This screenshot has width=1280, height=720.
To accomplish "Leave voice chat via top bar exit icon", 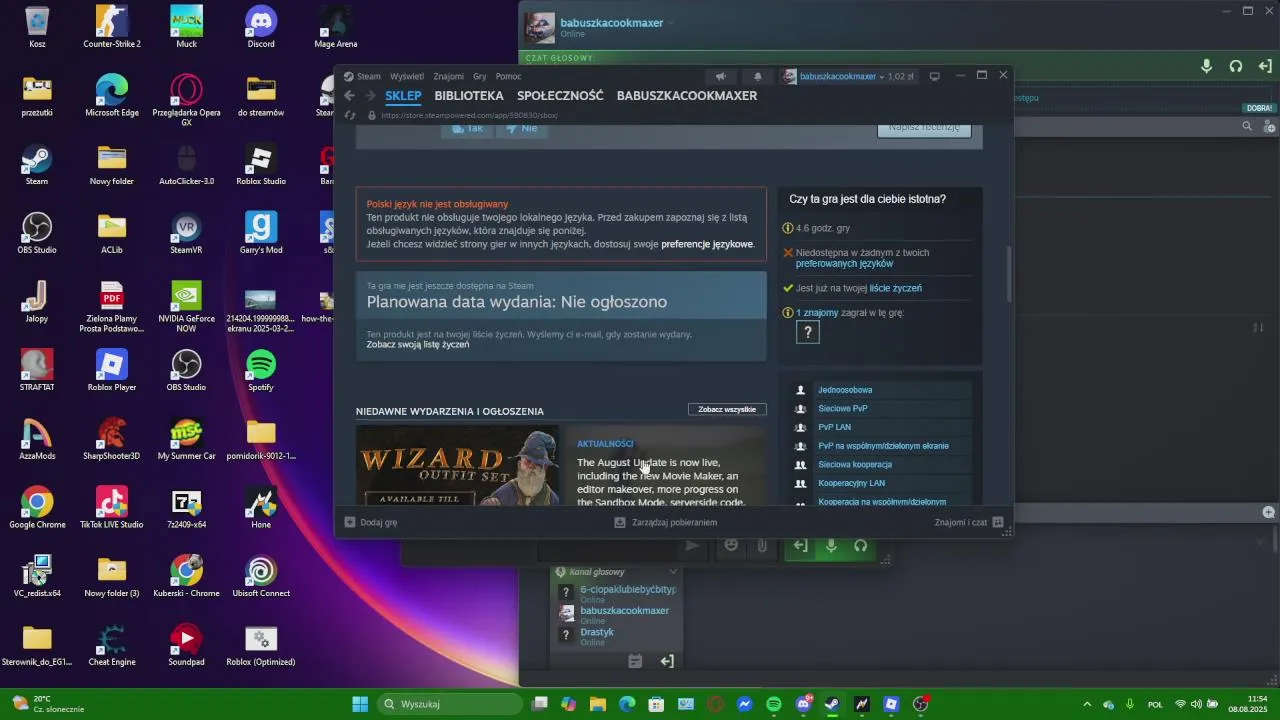I will 1265,66.
